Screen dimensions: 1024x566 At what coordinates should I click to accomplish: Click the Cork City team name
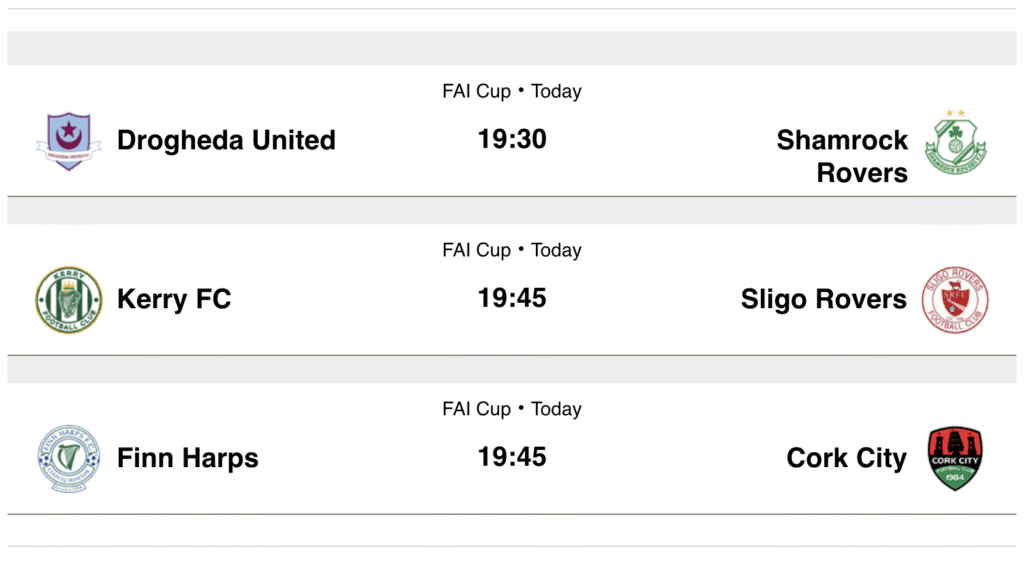[846, 458]
